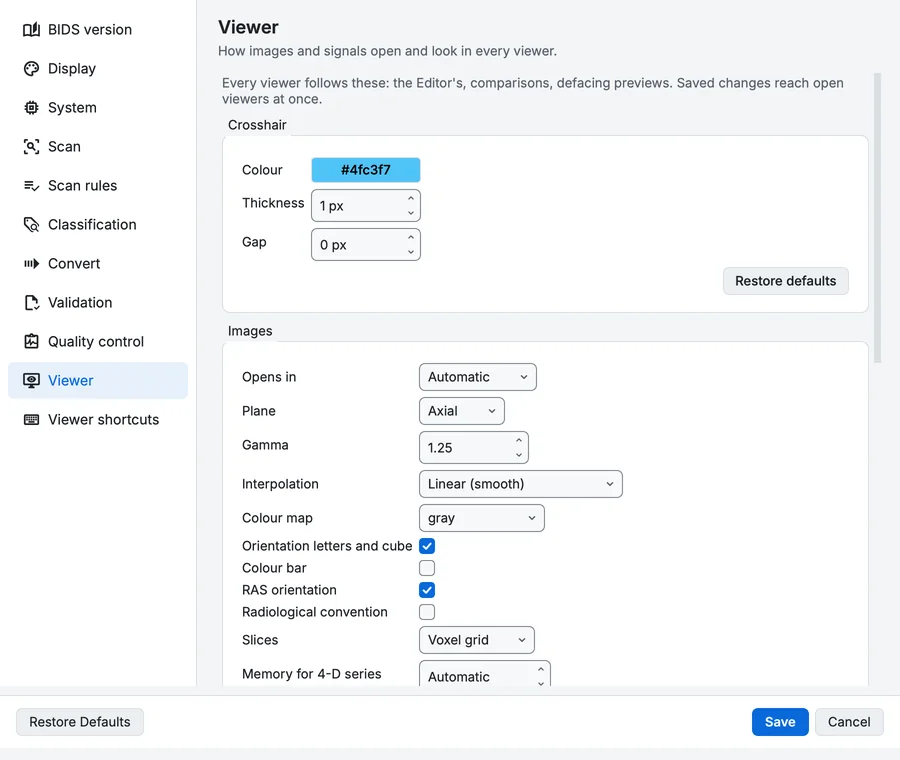Increase the crosshair Gap value

click(411, 238)
